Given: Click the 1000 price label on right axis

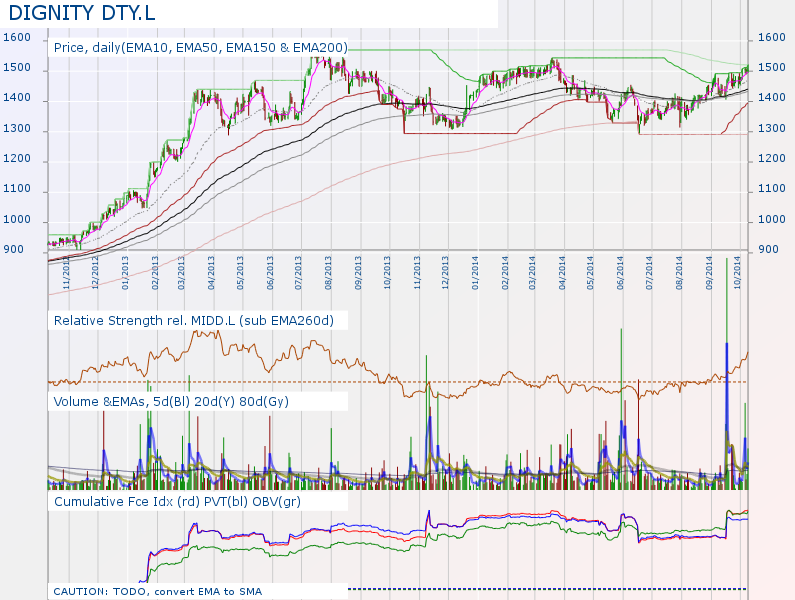Looking at the screenshot, I should pos(772,219).
